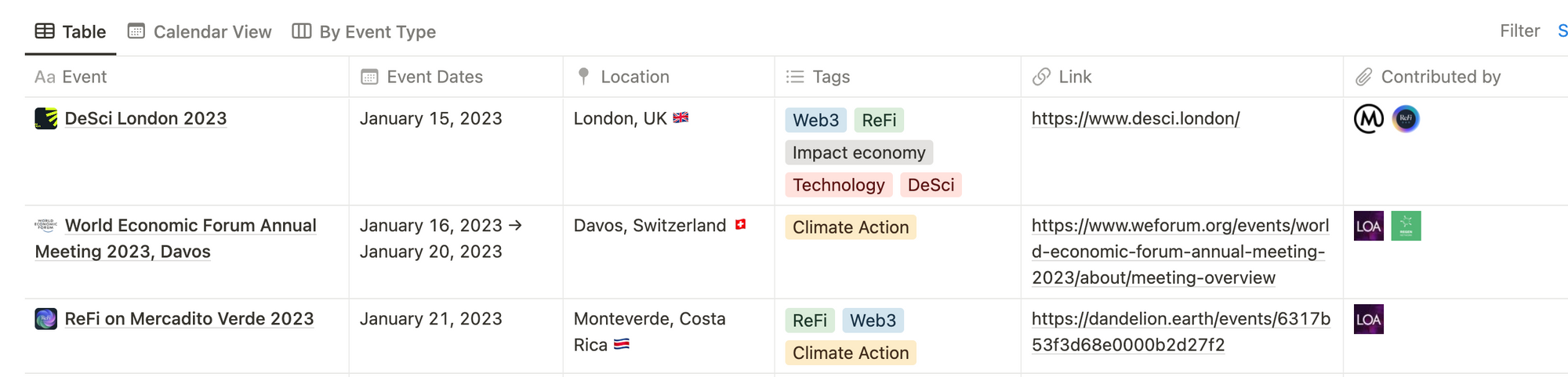The height and width of the screenshot is (377, 1568).
Task: Open the Tags column header menu
Action: coord(830,77)
